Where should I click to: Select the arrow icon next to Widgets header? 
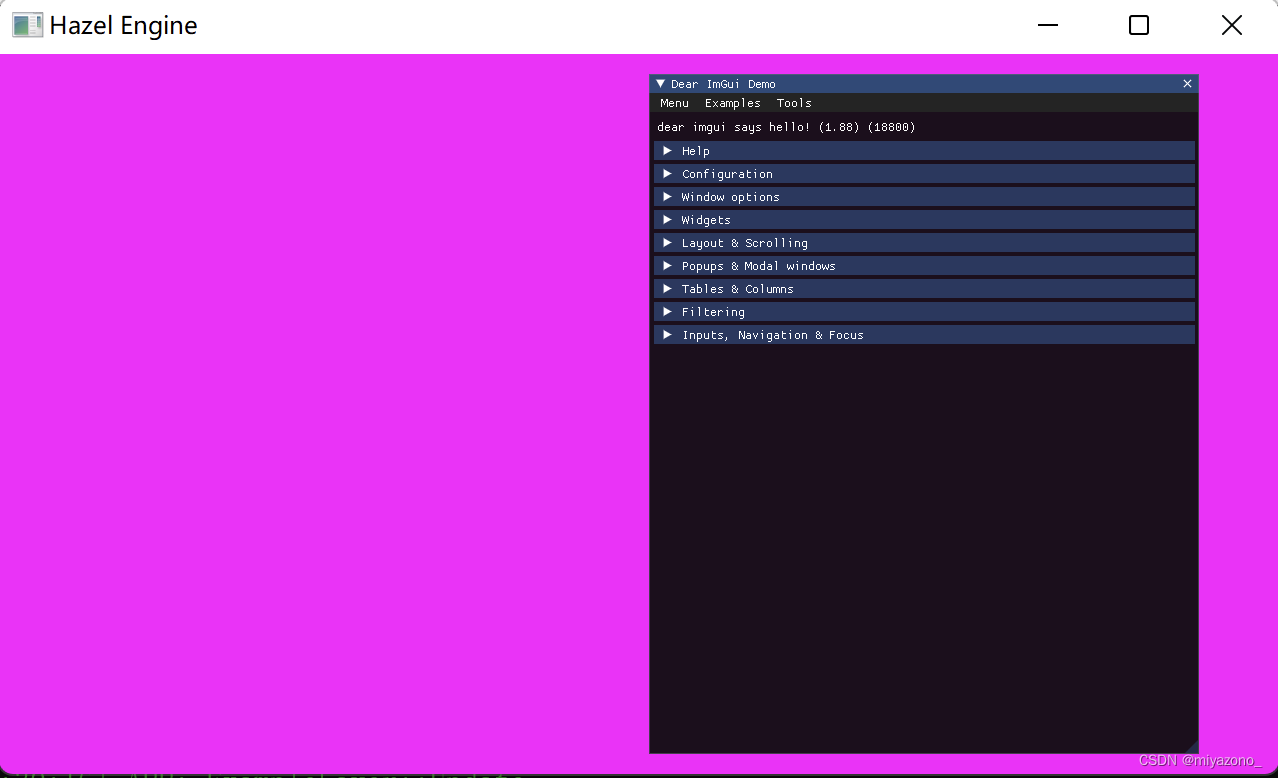tap(667, 219)
